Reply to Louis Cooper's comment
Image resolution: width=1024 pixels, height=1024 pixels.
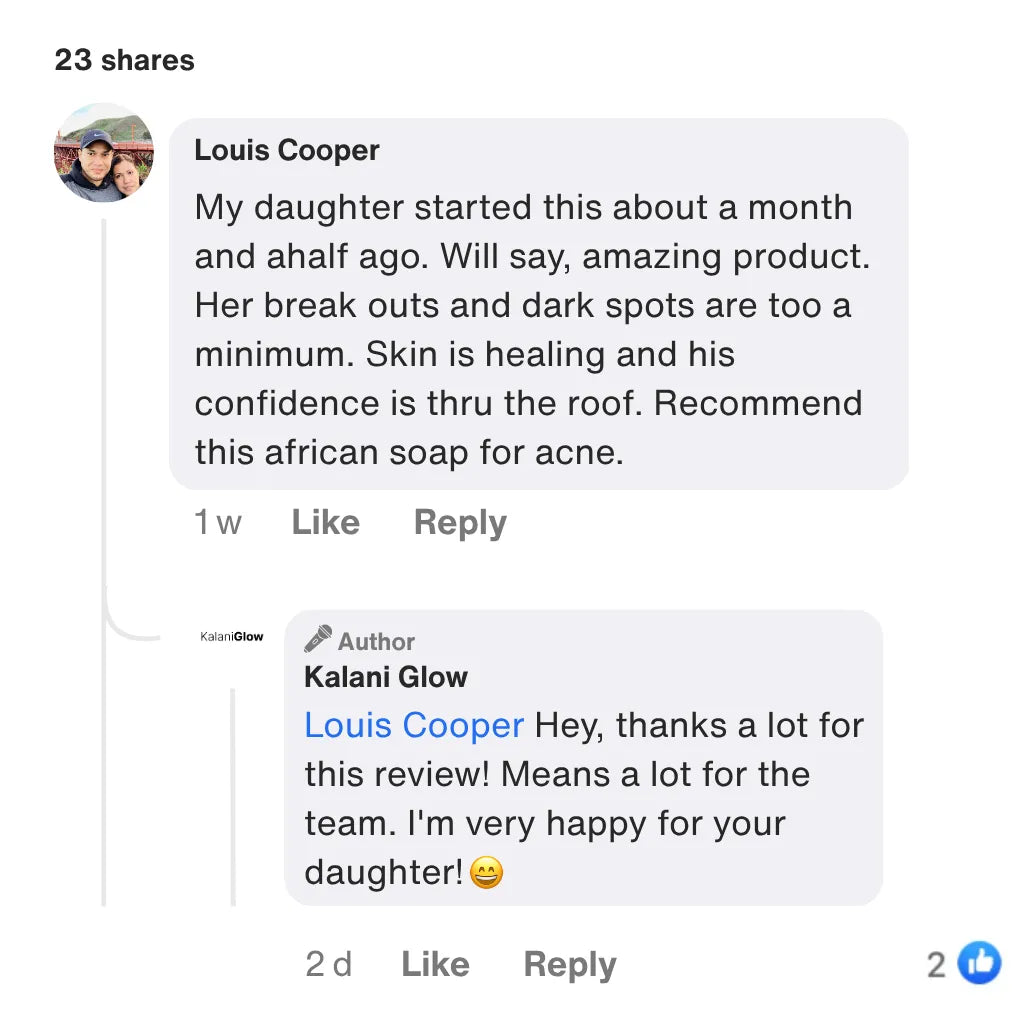[460, 522]
